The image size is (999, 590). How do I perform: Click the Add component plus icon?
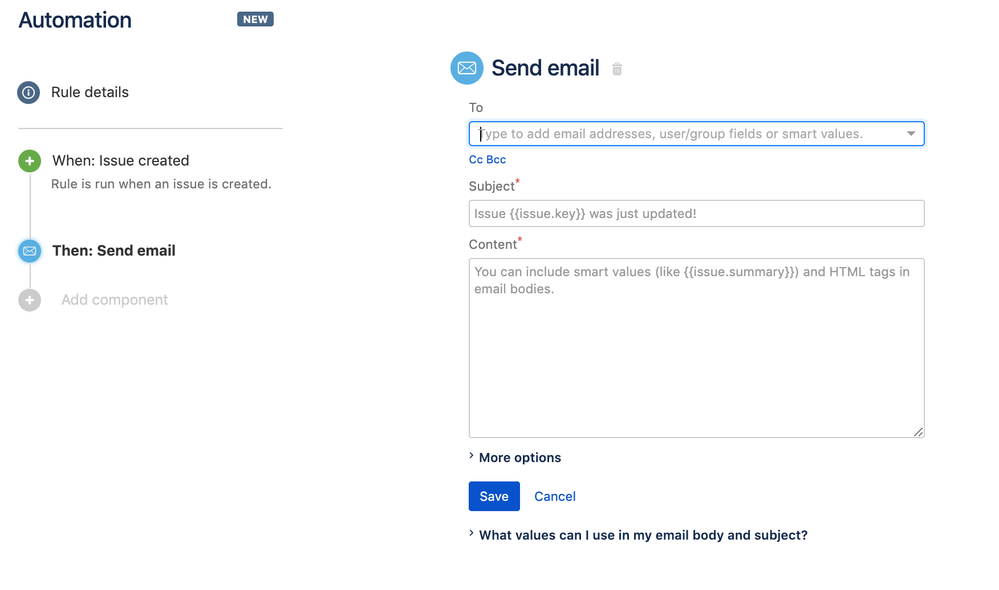(x=28, y=299)
